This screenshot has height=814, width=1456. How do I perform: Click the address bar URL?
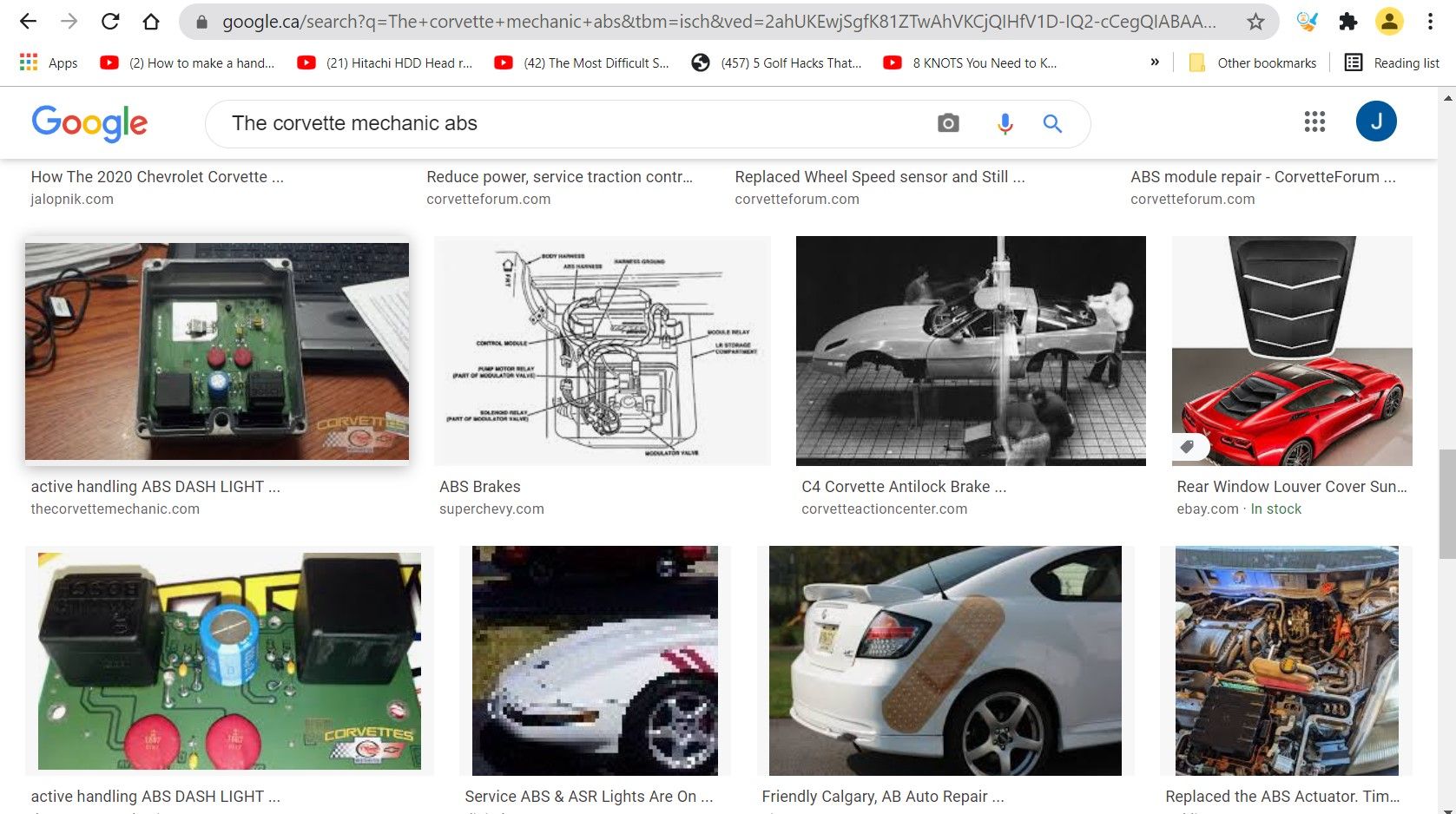(719, 22)
